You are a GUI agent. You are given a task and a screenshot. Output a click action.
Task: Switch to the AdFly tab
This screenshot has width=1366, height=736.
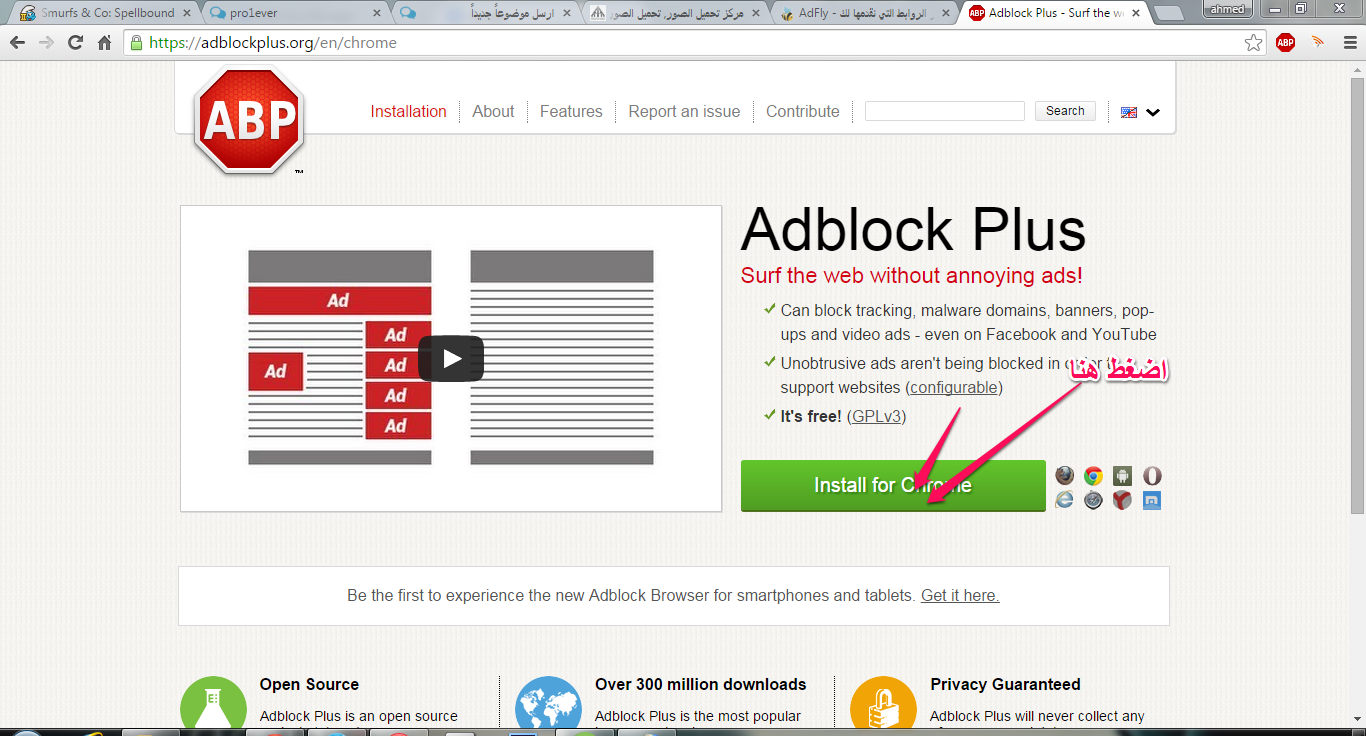pyautogui.click(x=865, y=14)
